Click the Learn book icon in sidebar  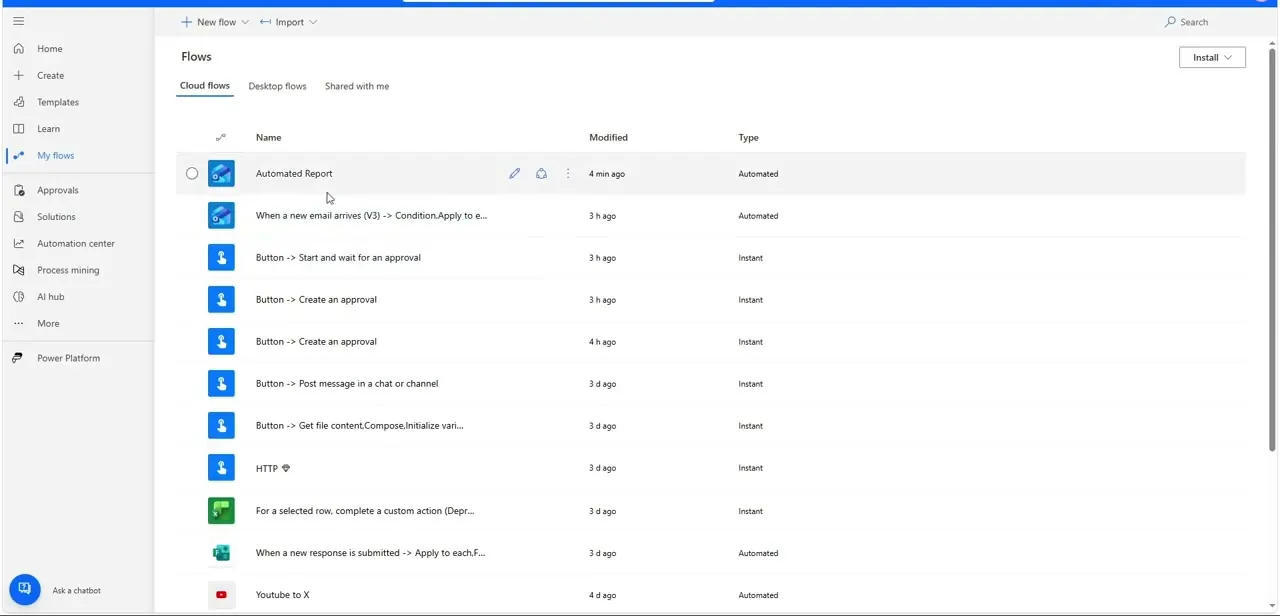(x=18, y=128)
